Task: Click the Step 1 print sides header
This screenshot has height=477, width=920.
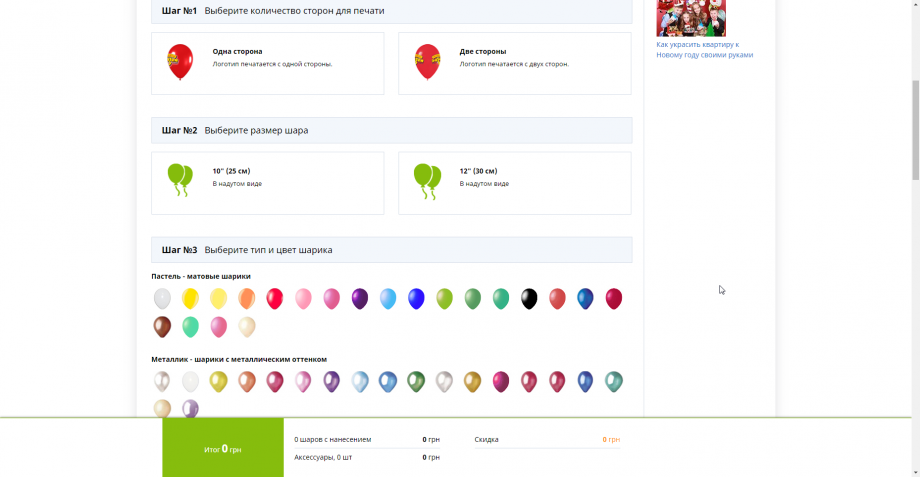Action: (391, 11)
